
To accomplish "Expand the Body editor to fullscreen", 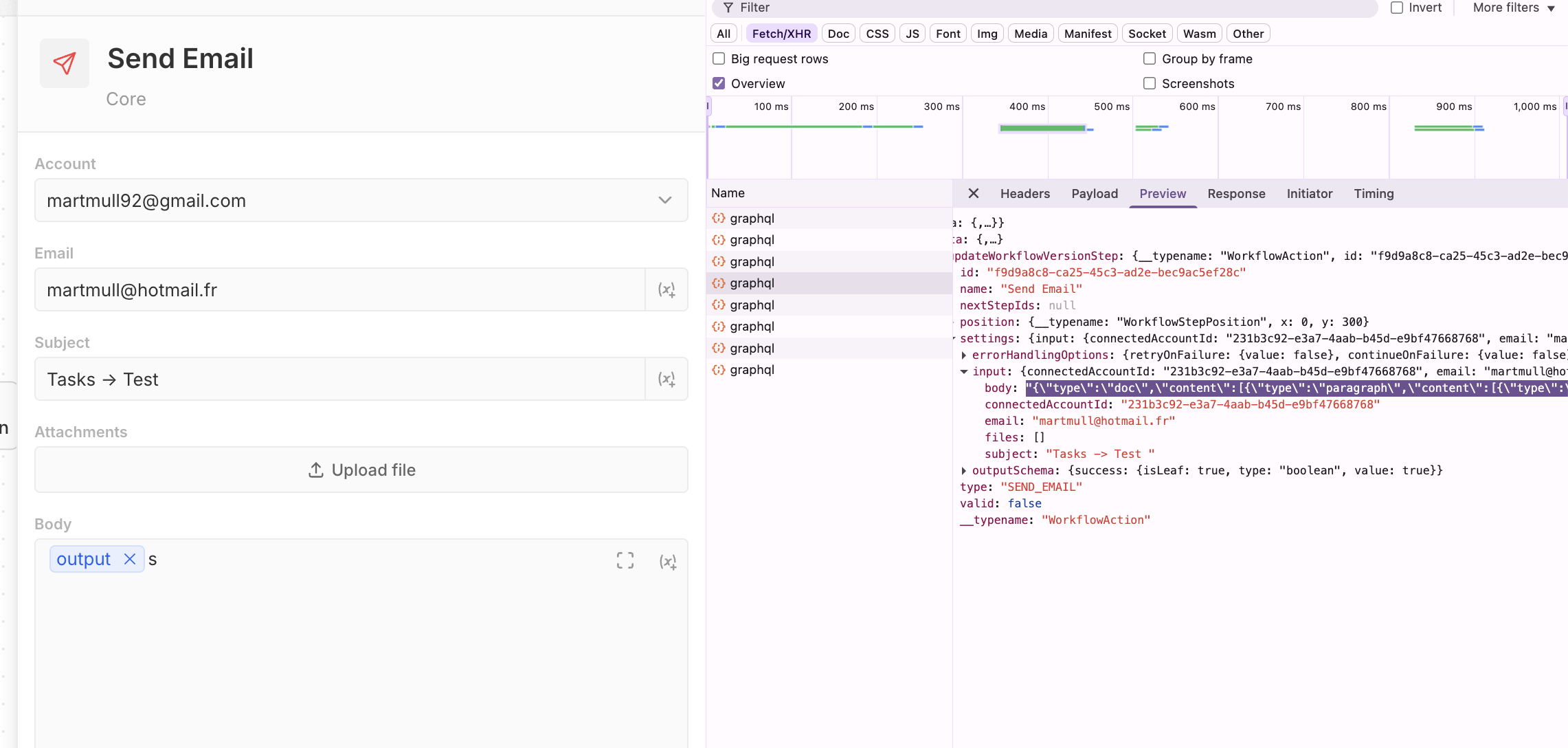I will pos(625,560).
